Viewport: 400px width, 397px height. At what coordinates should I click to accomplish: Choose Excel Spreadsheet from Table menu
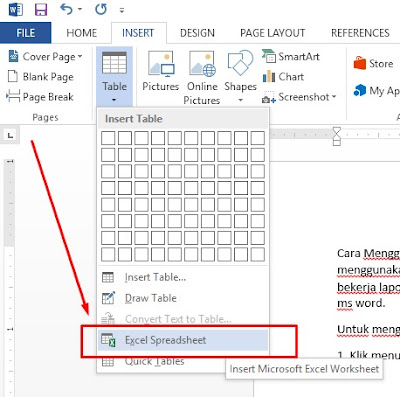(183, 340)
